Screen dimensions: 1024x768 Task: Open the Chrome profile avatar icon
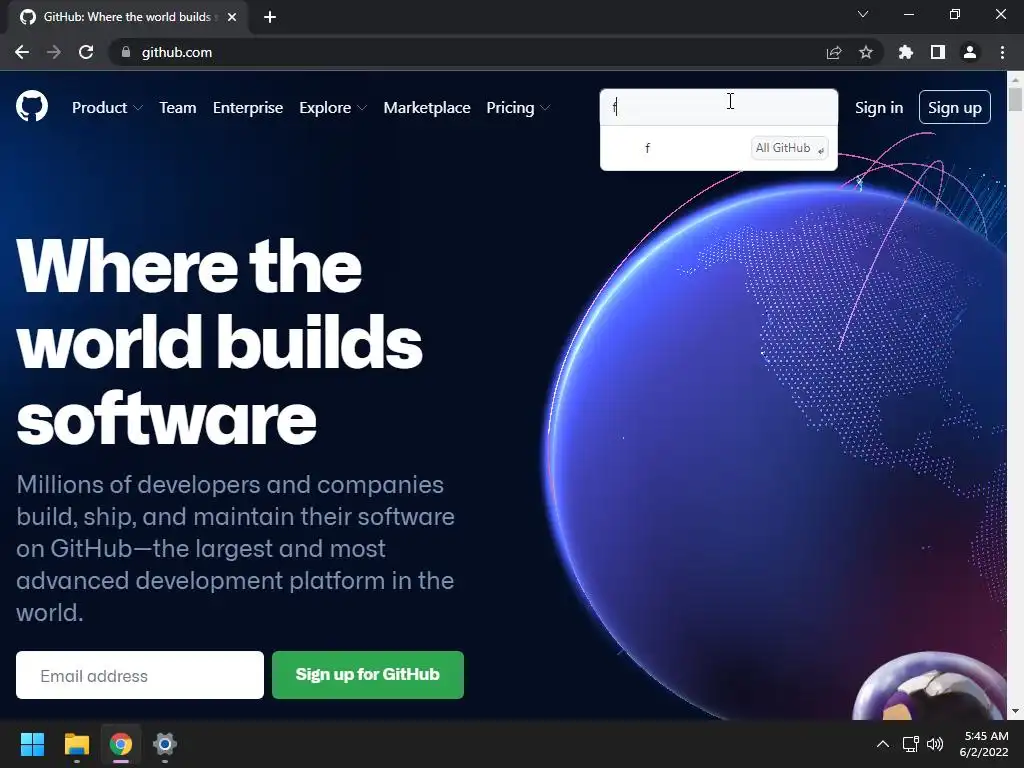tap(970, 52)
